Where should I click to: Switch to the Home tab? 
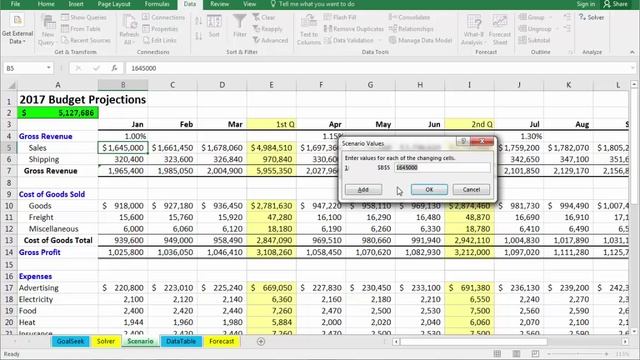(46, 4)
